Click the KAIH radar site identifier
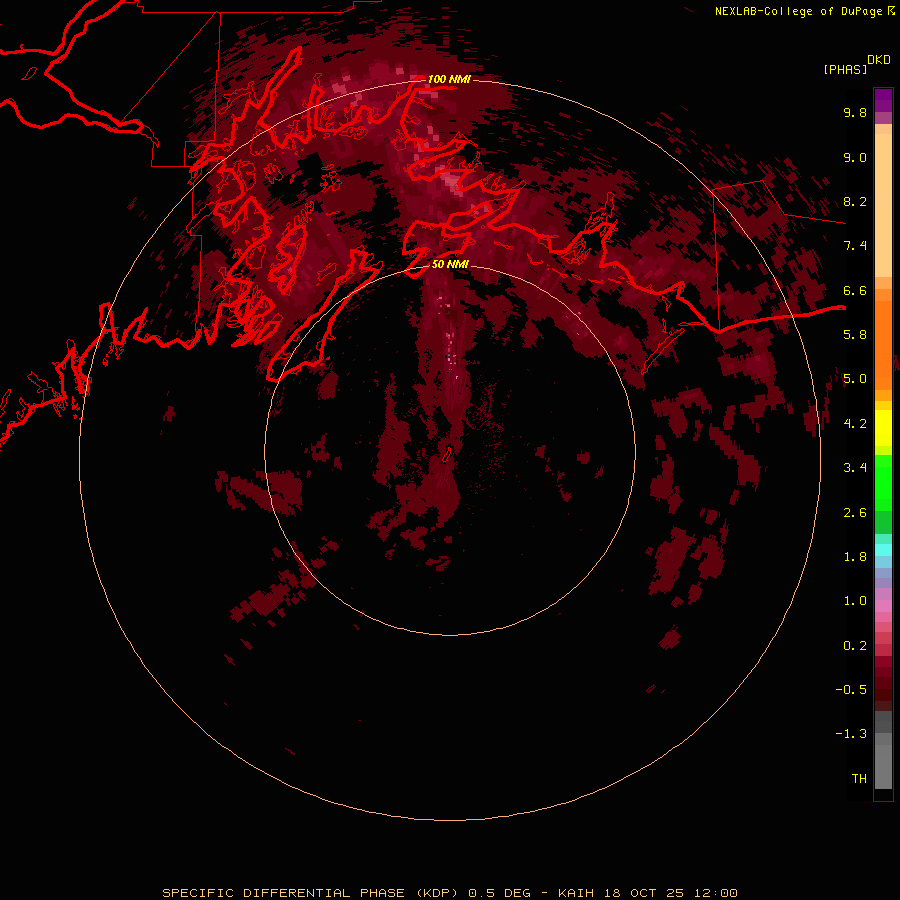Viewport: 900px width, 900px height. point(576,893)
